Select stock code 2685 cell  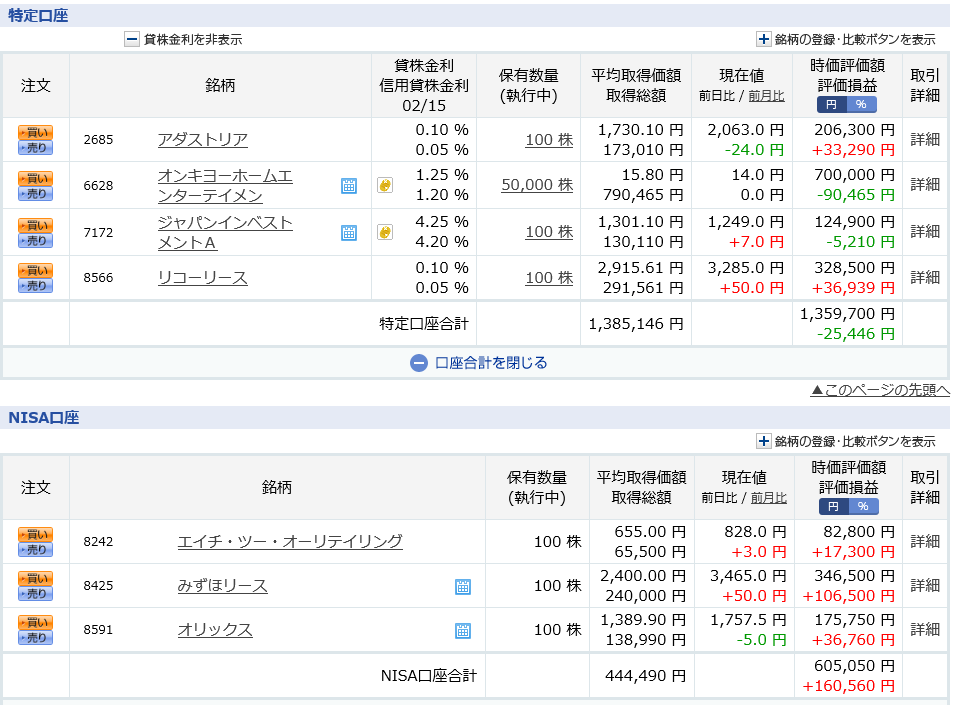click(x=99, y=139)
